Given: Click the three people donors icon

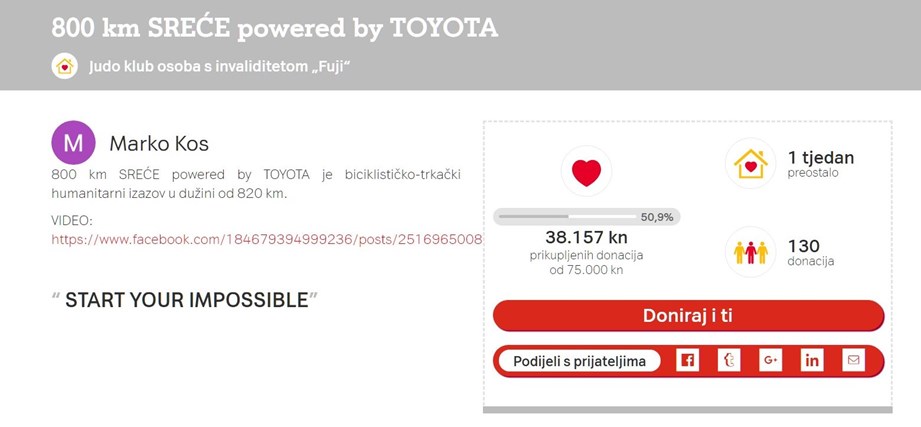Looking at the screenshot, I should tap(750, 252).
